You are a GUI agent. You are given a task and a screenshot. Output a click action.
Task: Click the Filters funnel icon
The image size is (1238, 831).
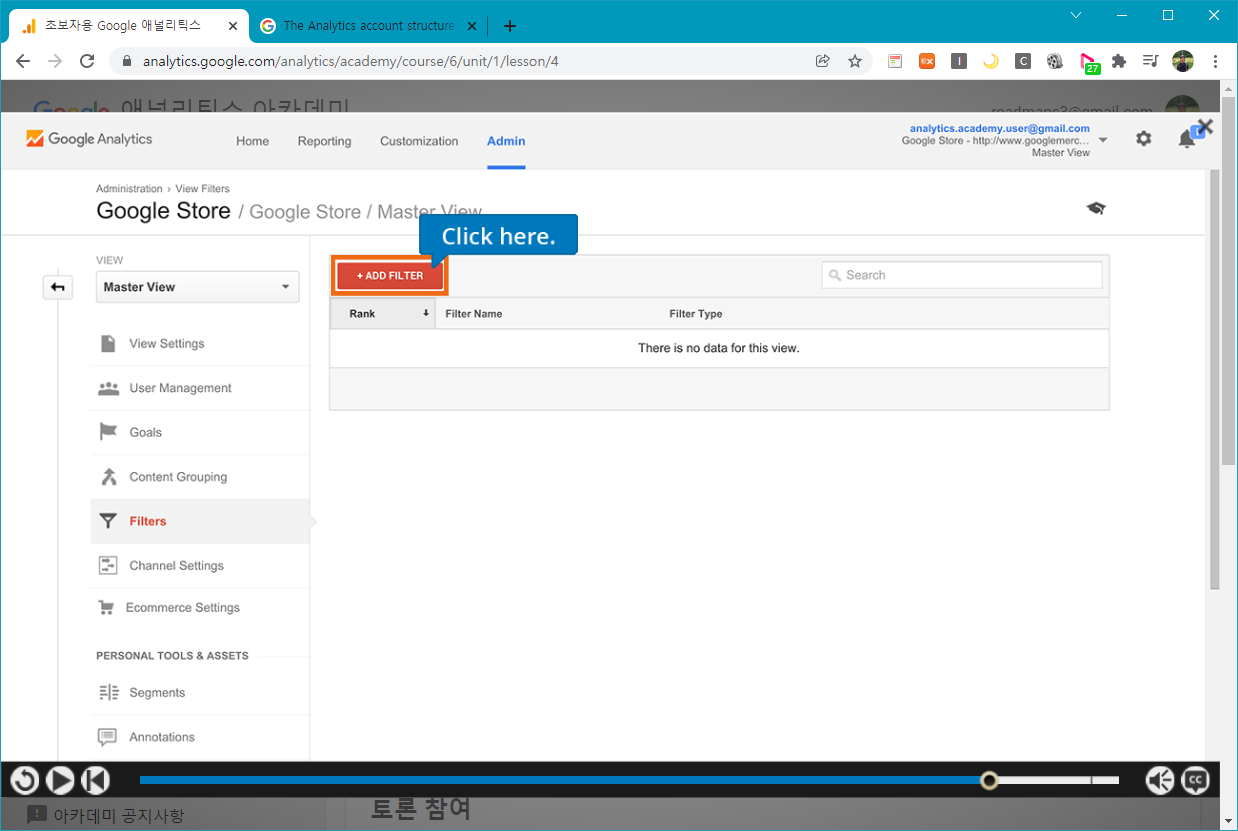click(108, 521)
